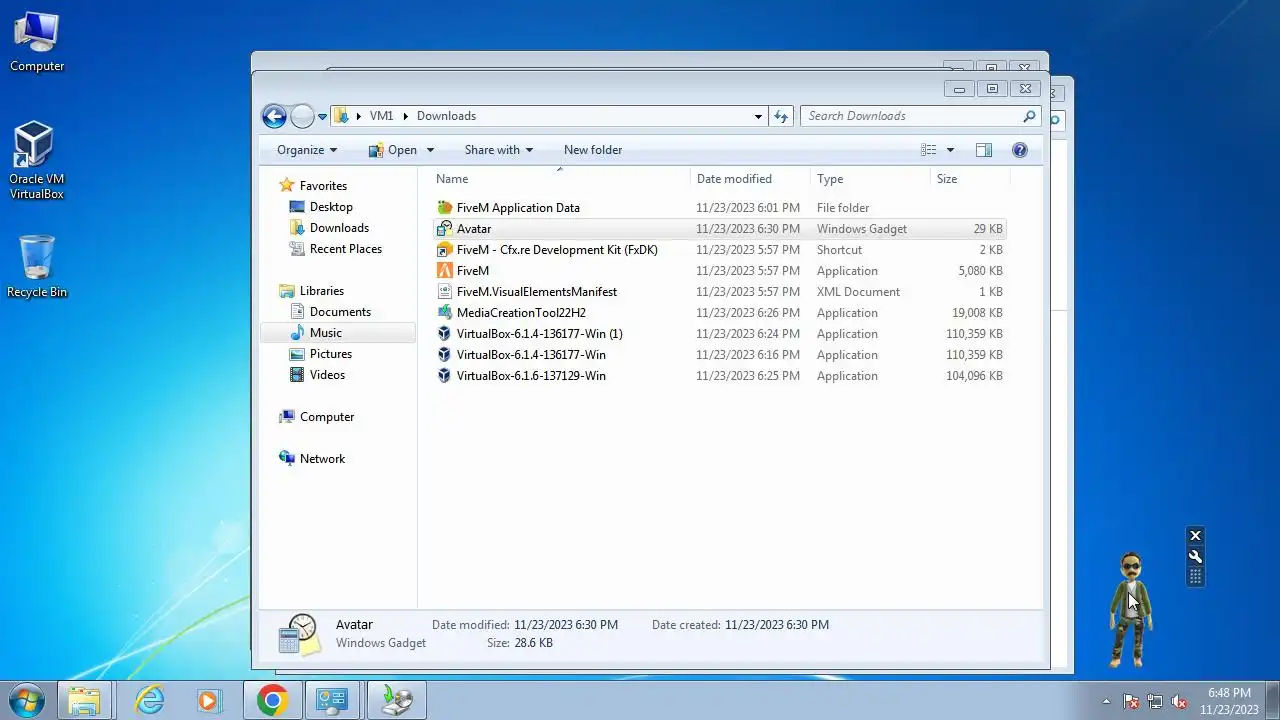Open the Avatar gadget options wrench

pyautogui.click(x=1195, y=557)
